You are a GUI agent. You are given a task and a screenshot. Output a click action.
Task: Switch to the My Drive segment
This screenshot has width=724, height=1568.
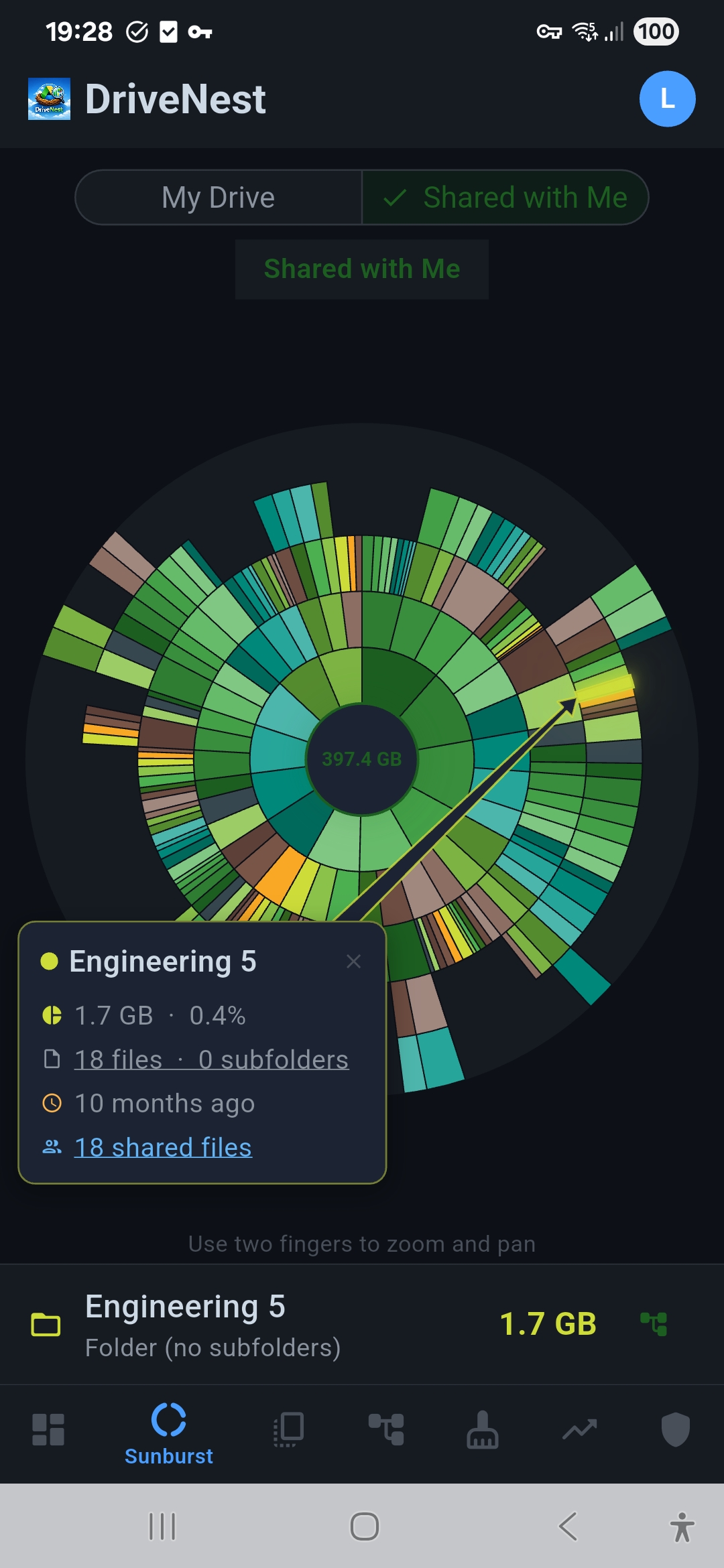point(219,198)
